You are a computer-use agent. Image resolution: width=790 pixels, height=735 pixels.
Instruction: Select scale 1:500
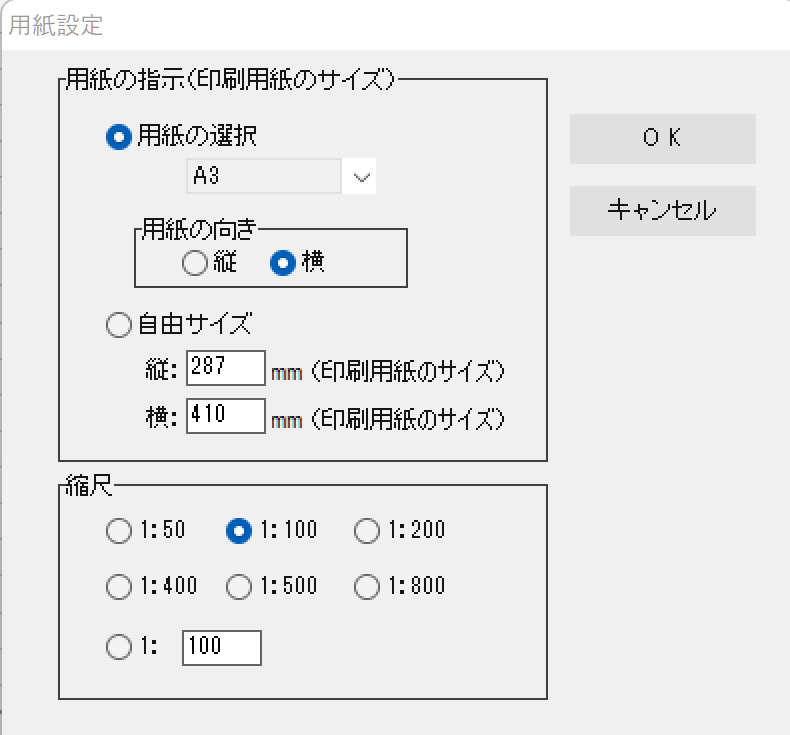click(x=238, y=587)
